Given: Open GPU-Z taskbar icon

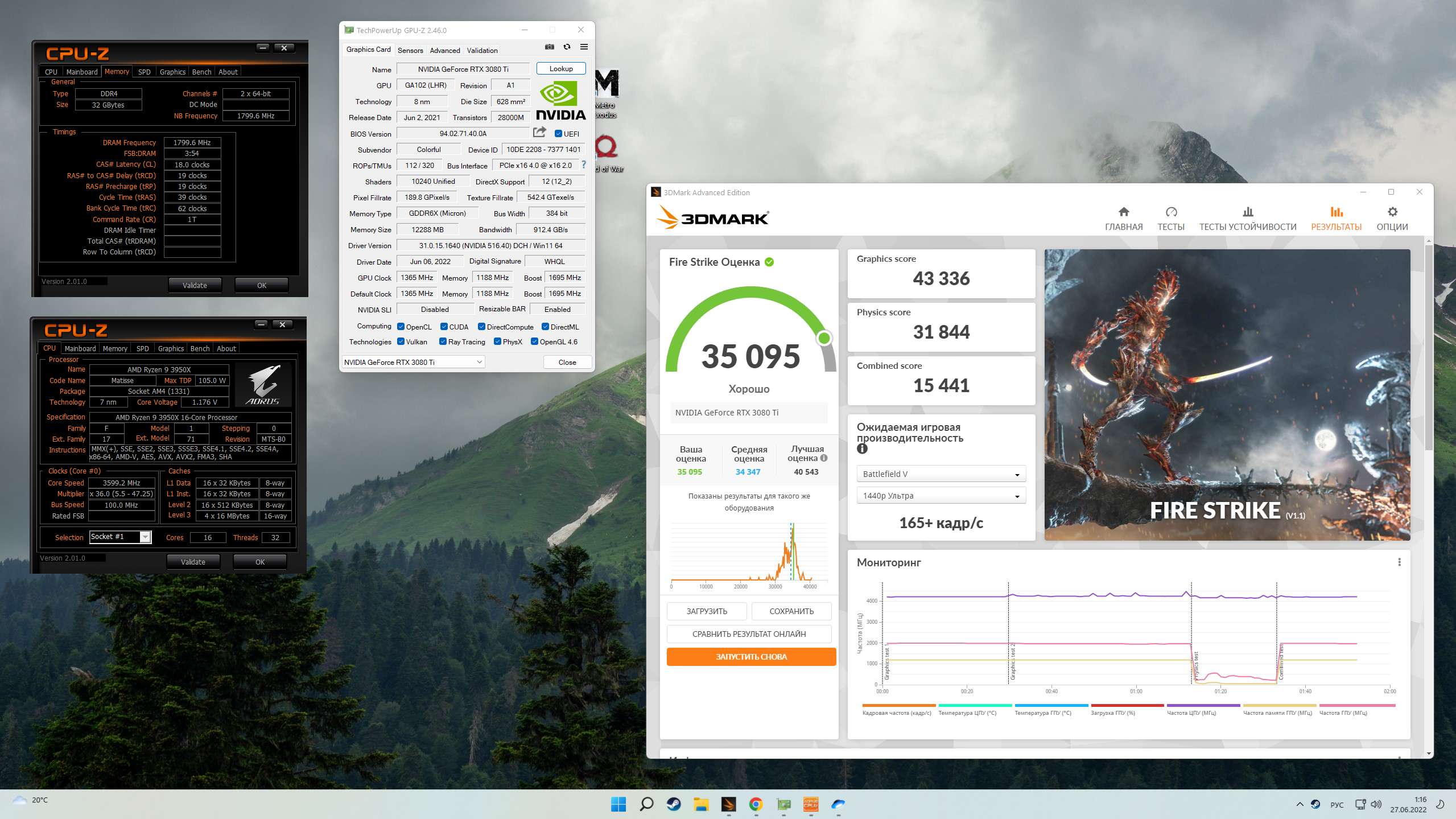Looking at the screenshot, I should pos(783,804).
